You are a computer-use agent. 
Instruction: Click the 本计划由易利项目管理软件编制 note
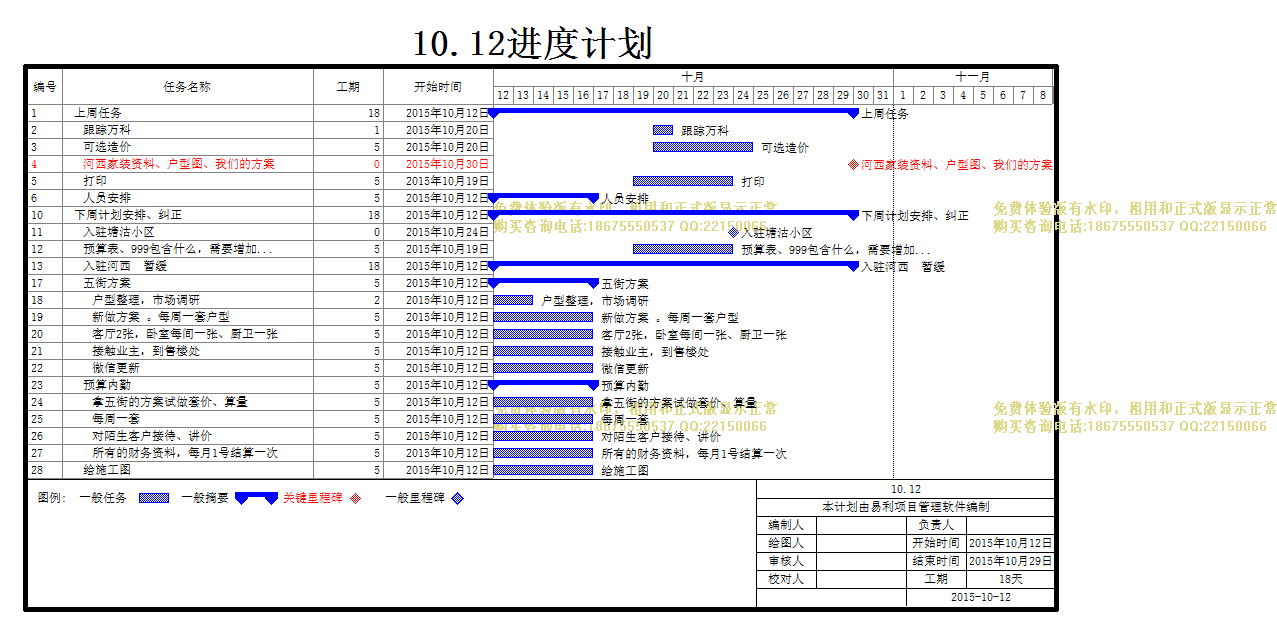tap(906, 507)
